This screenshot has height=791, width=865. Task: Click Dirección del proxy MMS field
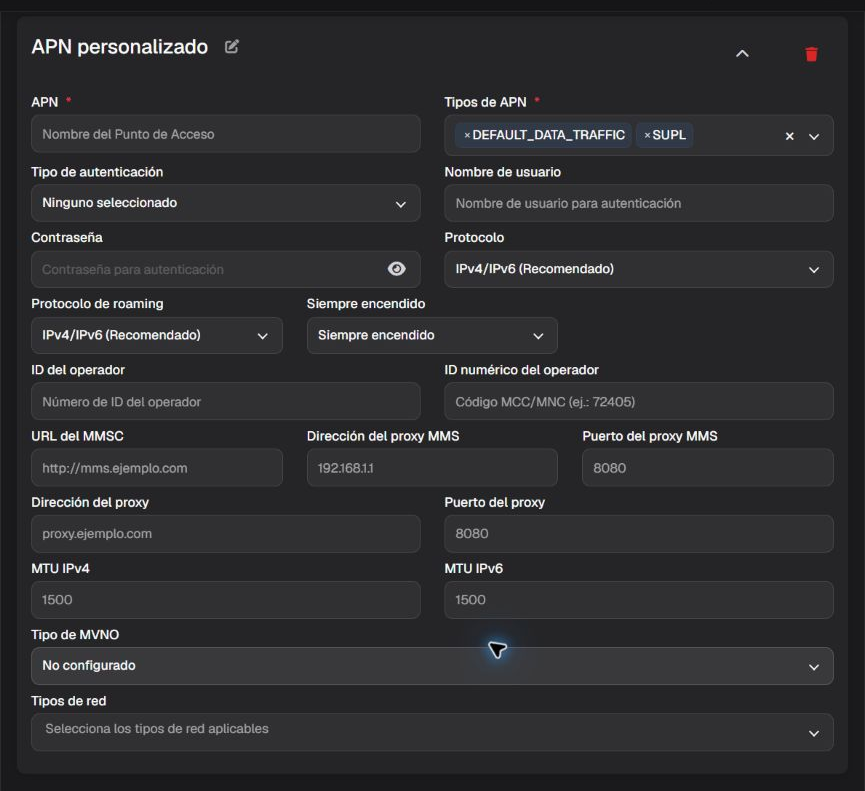tap(432, 468)
